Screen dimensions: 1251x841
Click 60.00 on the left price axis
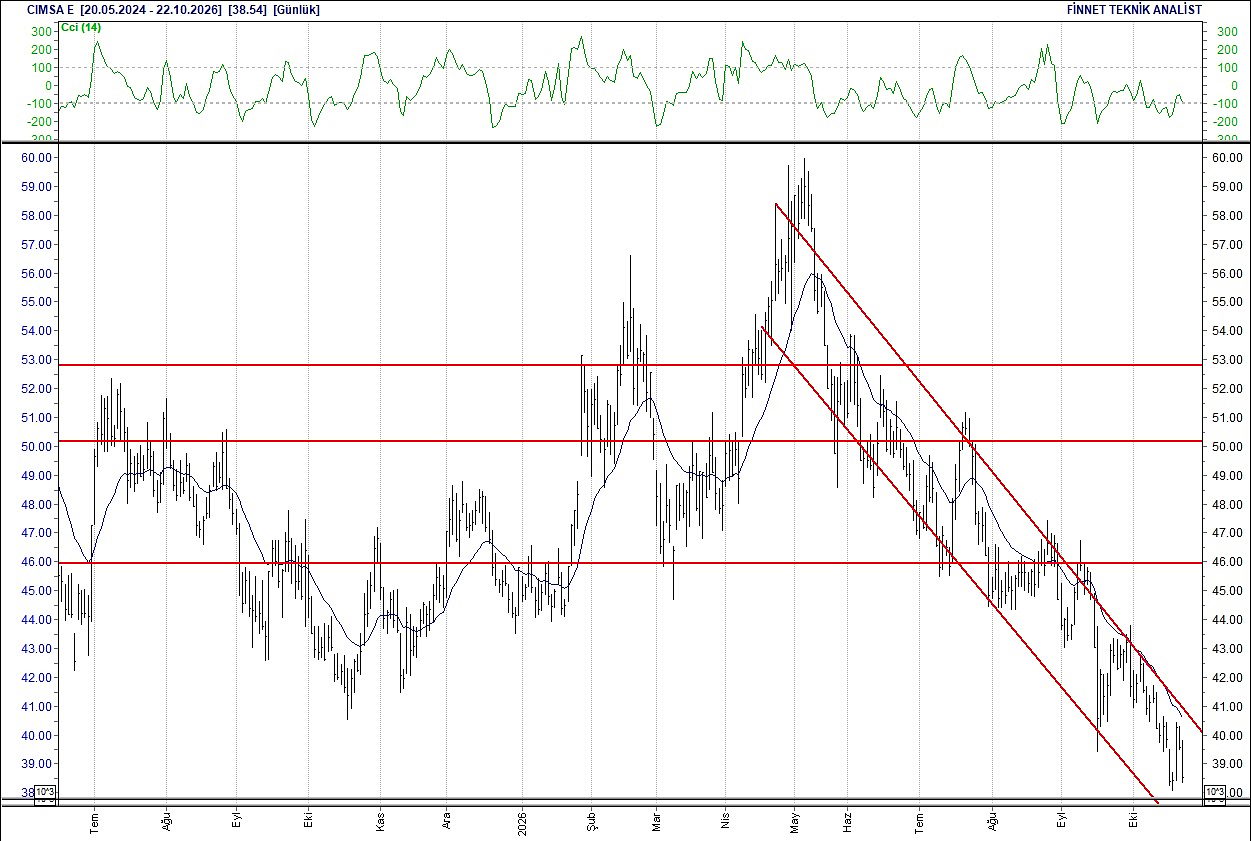(35, 157)
